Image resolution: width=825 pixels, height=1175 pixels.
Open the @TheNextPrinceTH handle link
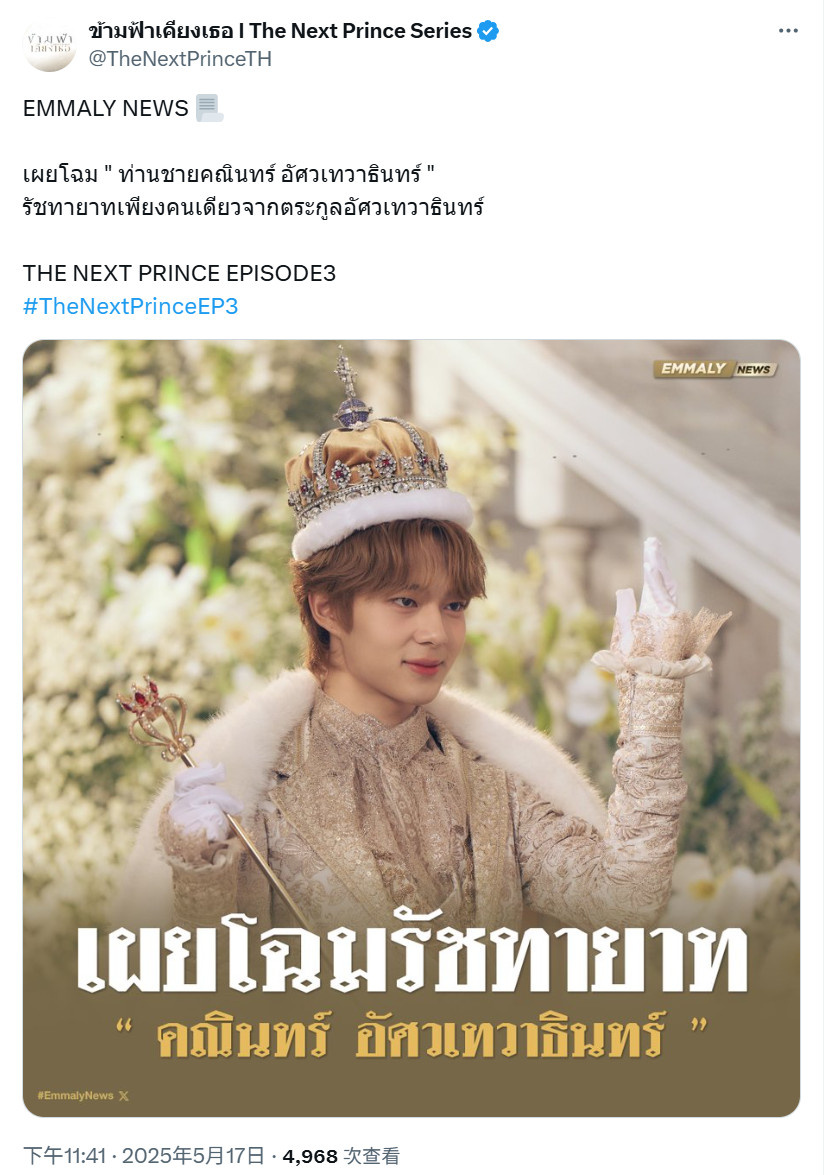point(180,59)
